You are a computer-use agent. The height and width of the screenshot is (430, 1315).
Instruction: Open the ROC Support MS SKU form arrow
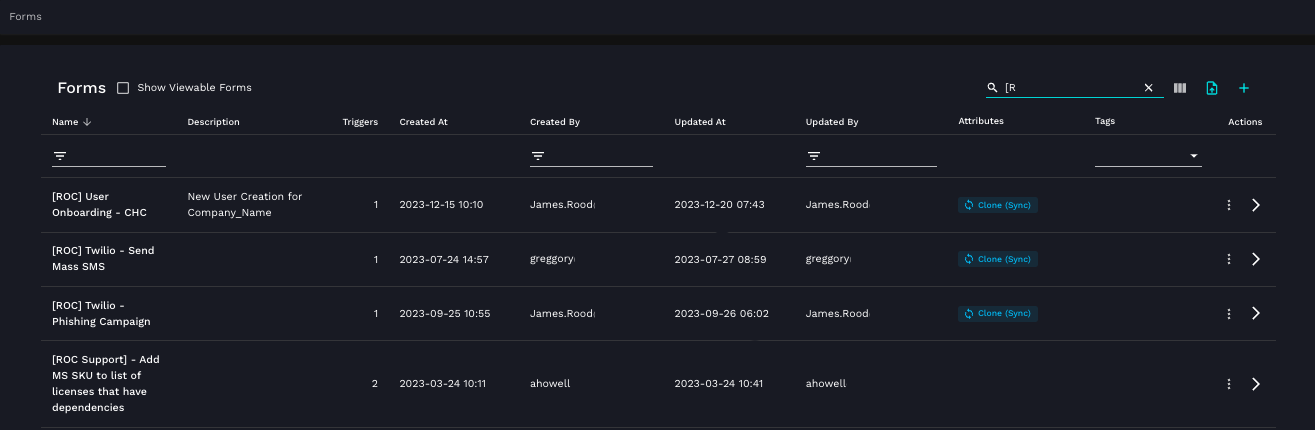pyautogui.click(x=1256, y=384)
